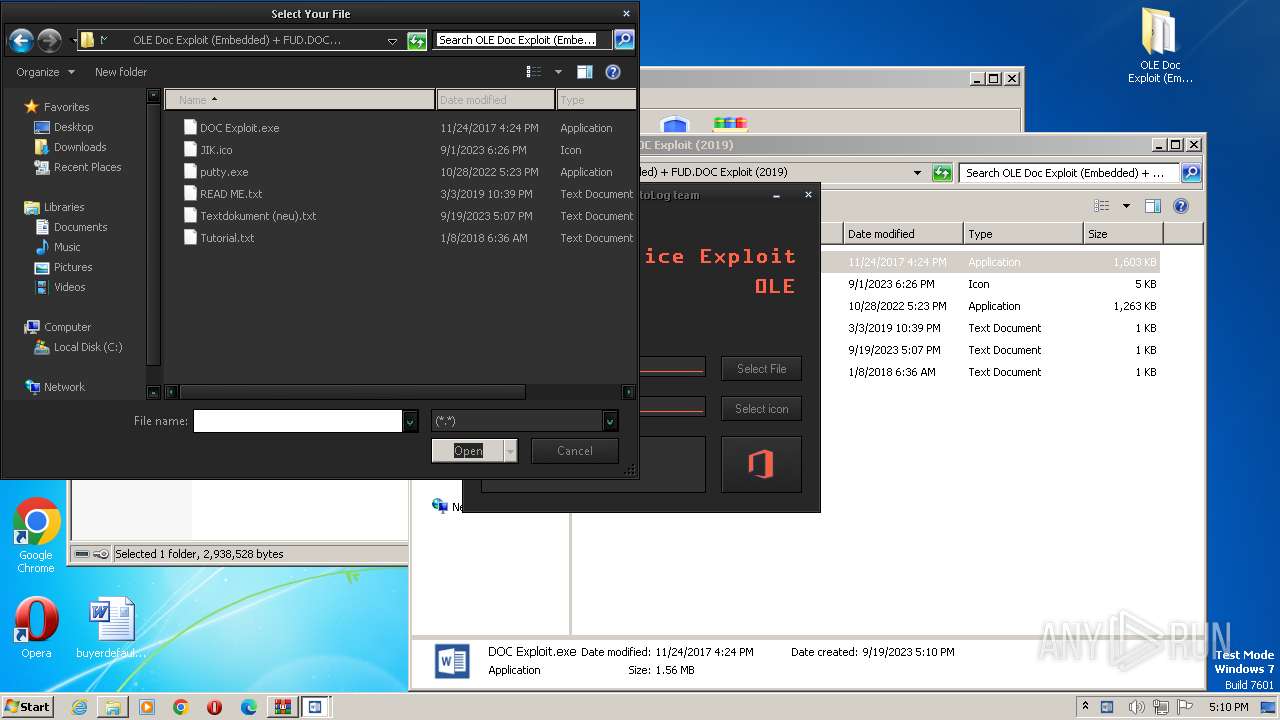Click the Select File button in exploit tool

762,369
